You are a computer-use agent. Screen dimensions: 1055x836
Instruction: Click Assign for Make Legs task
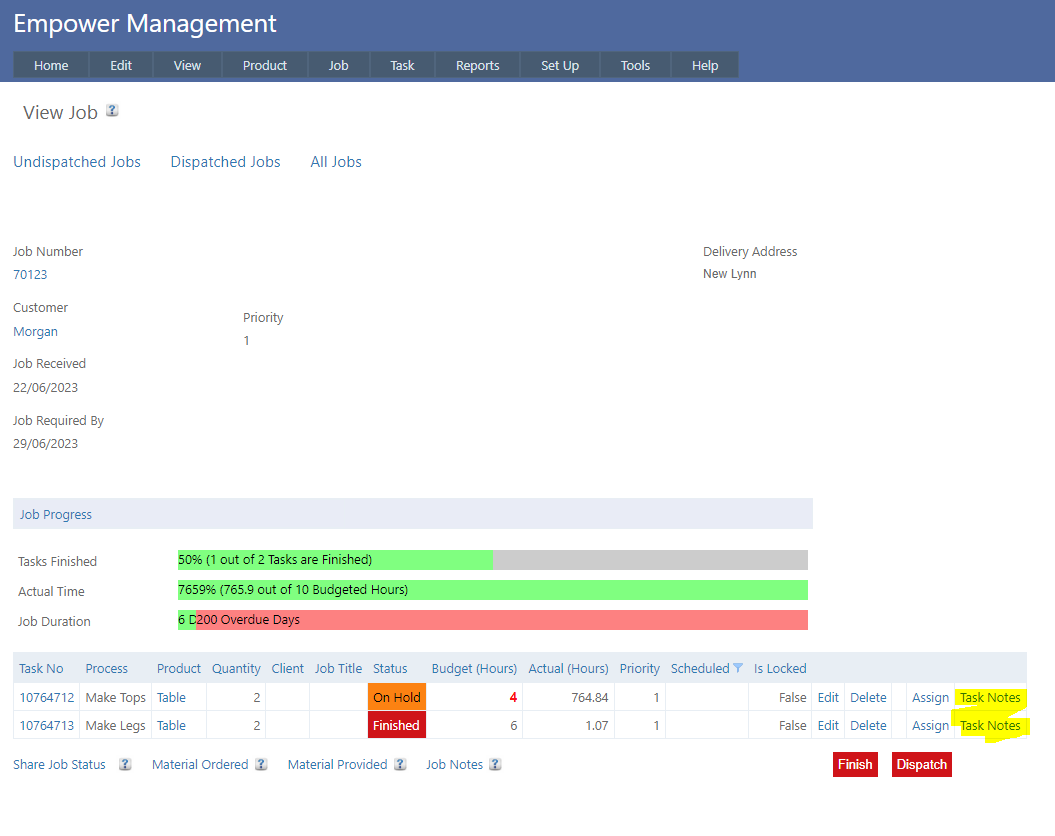click(930, 726)
